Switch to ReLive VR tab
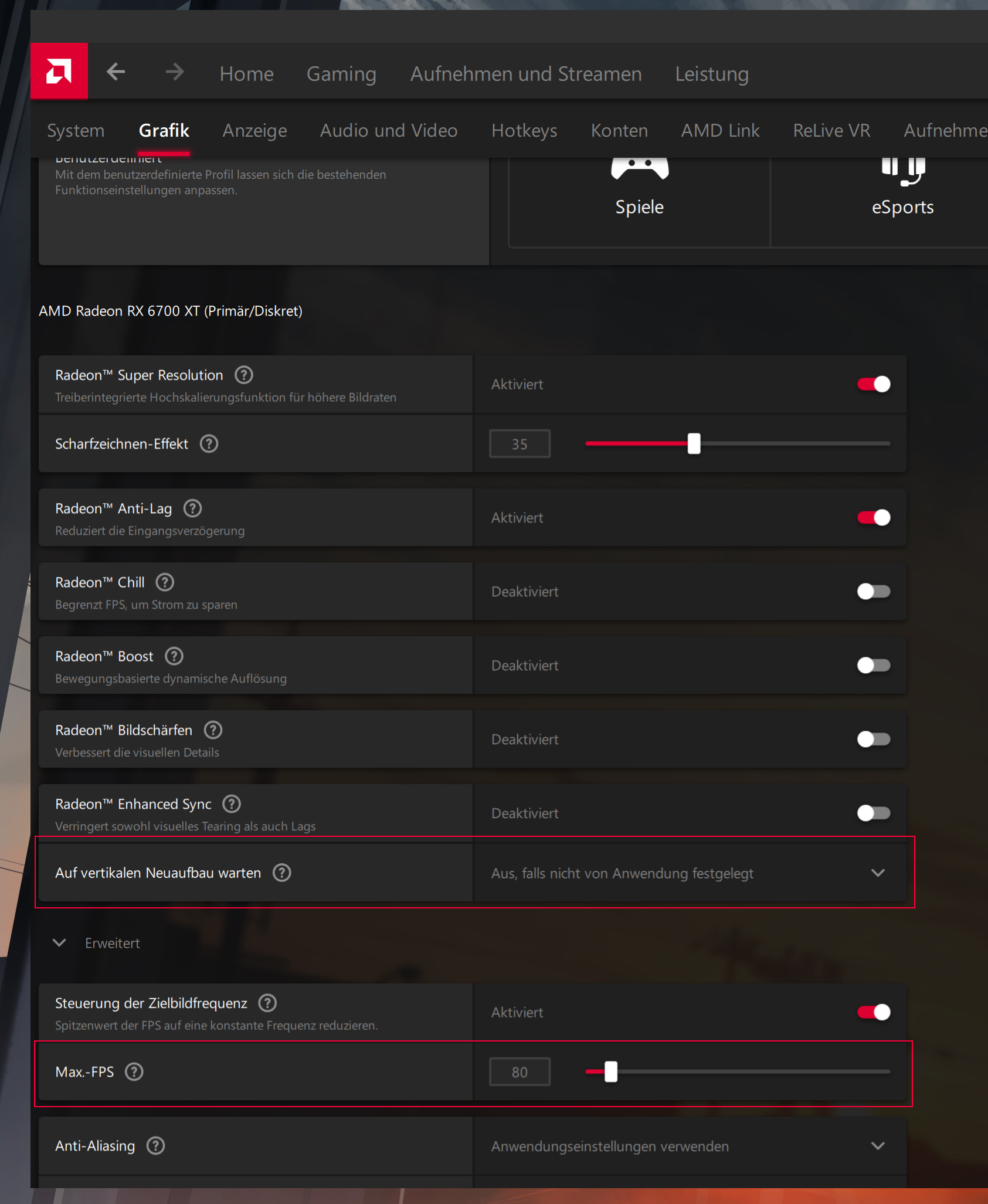988x1204 pixels. [x=831, y=130]
